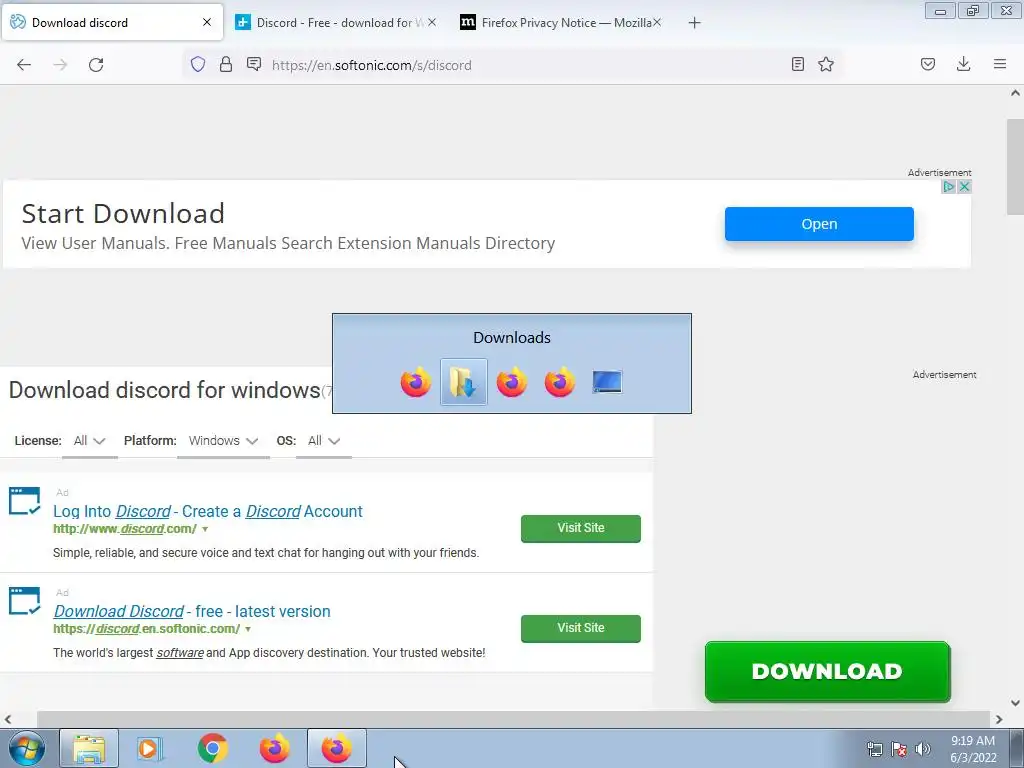This screenshot has width=1024, height=768.
Task: Click the padlock site security icon
Action: (x=226, y=64)
